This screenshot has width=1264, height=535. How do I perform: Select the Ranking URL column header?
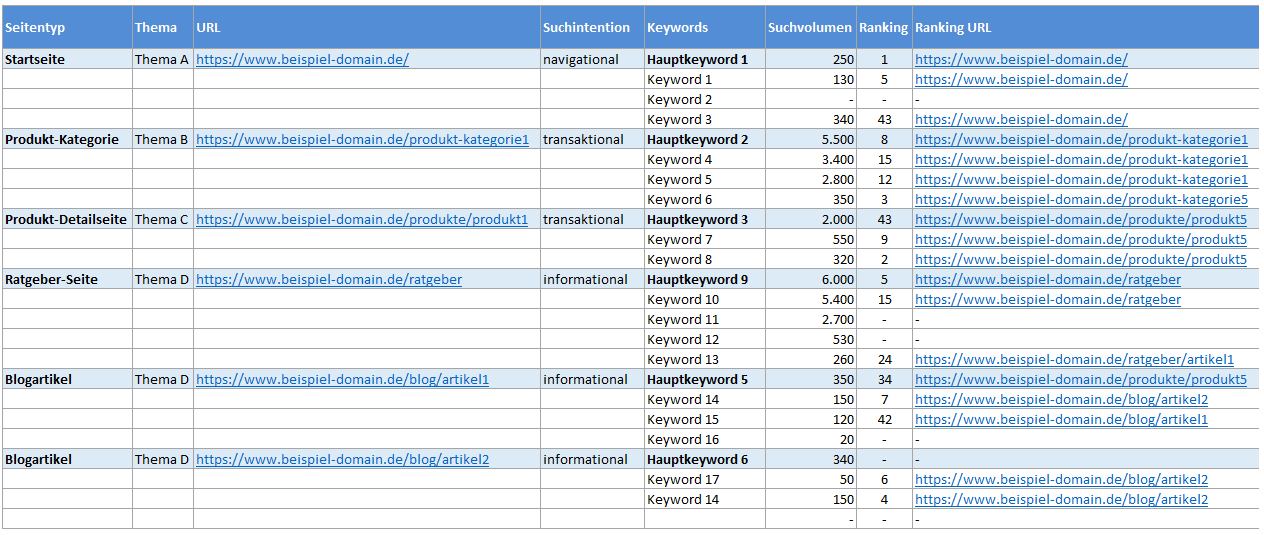(x=1085, y=27)
